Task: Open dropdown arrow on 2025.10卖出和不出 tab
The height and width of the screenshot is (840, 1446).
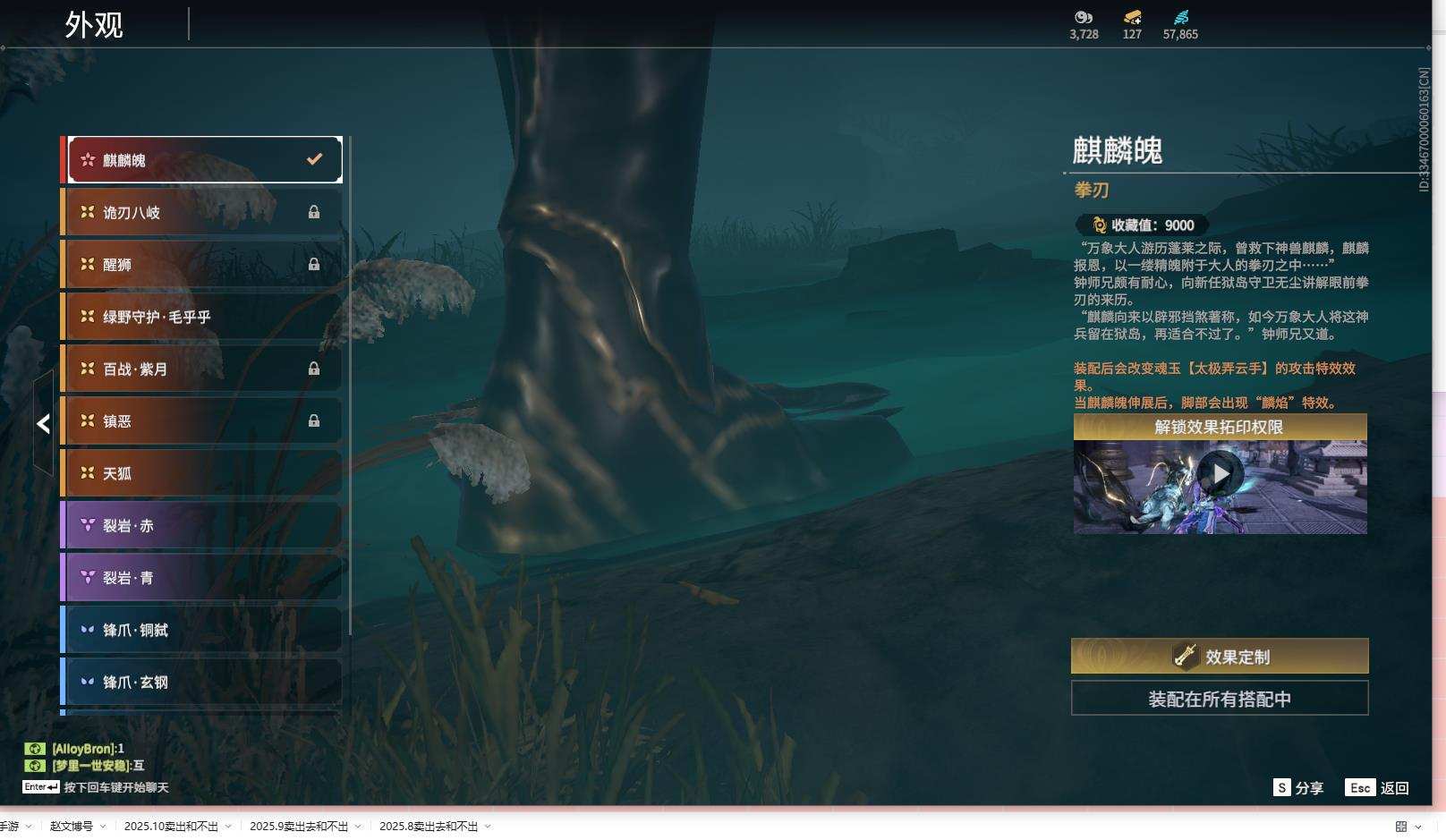Action: (x=228, y=827)
